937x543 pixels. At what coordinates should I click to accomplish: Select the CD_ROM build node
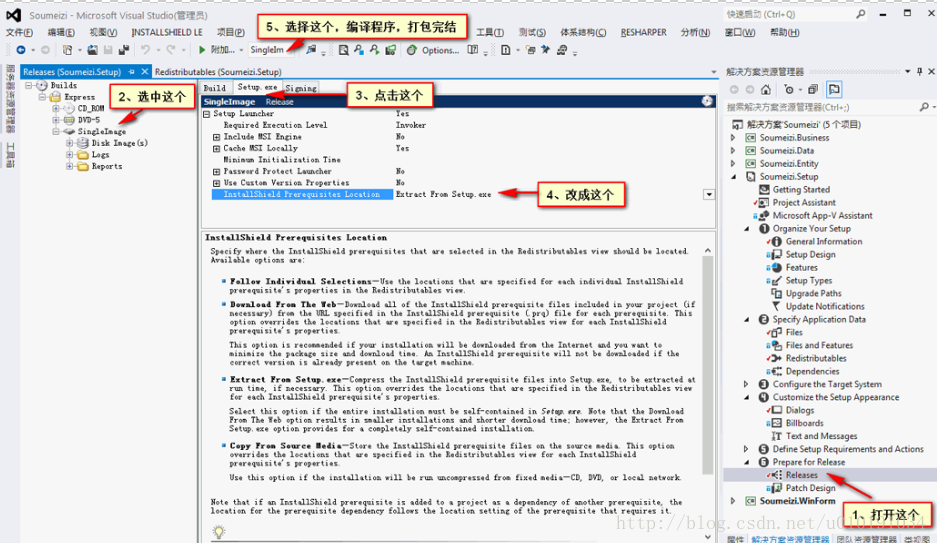[91, 108]
